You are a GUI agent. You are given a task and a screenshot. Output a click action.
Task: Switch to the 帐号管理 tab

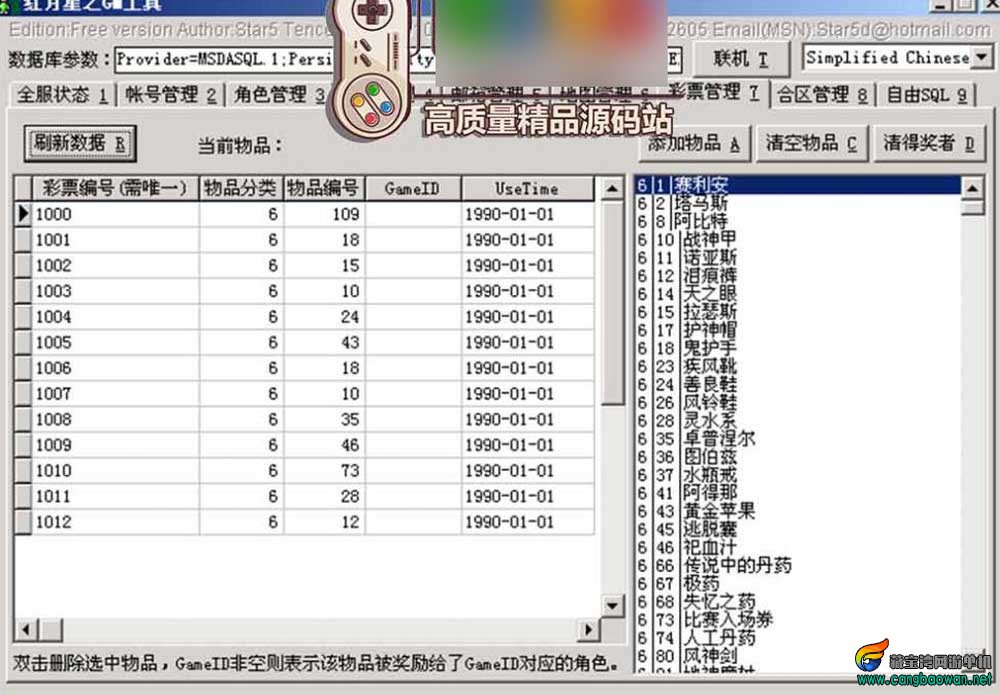click(171, 95)
